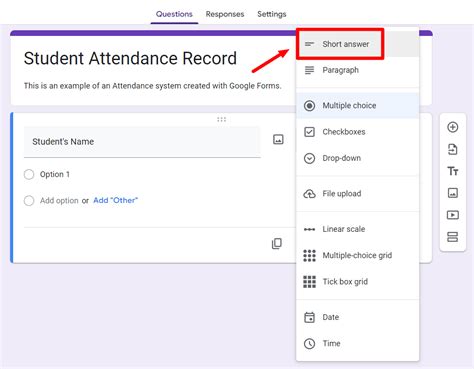Click the Add video icon
474x369 pixels.
(452, 215)
